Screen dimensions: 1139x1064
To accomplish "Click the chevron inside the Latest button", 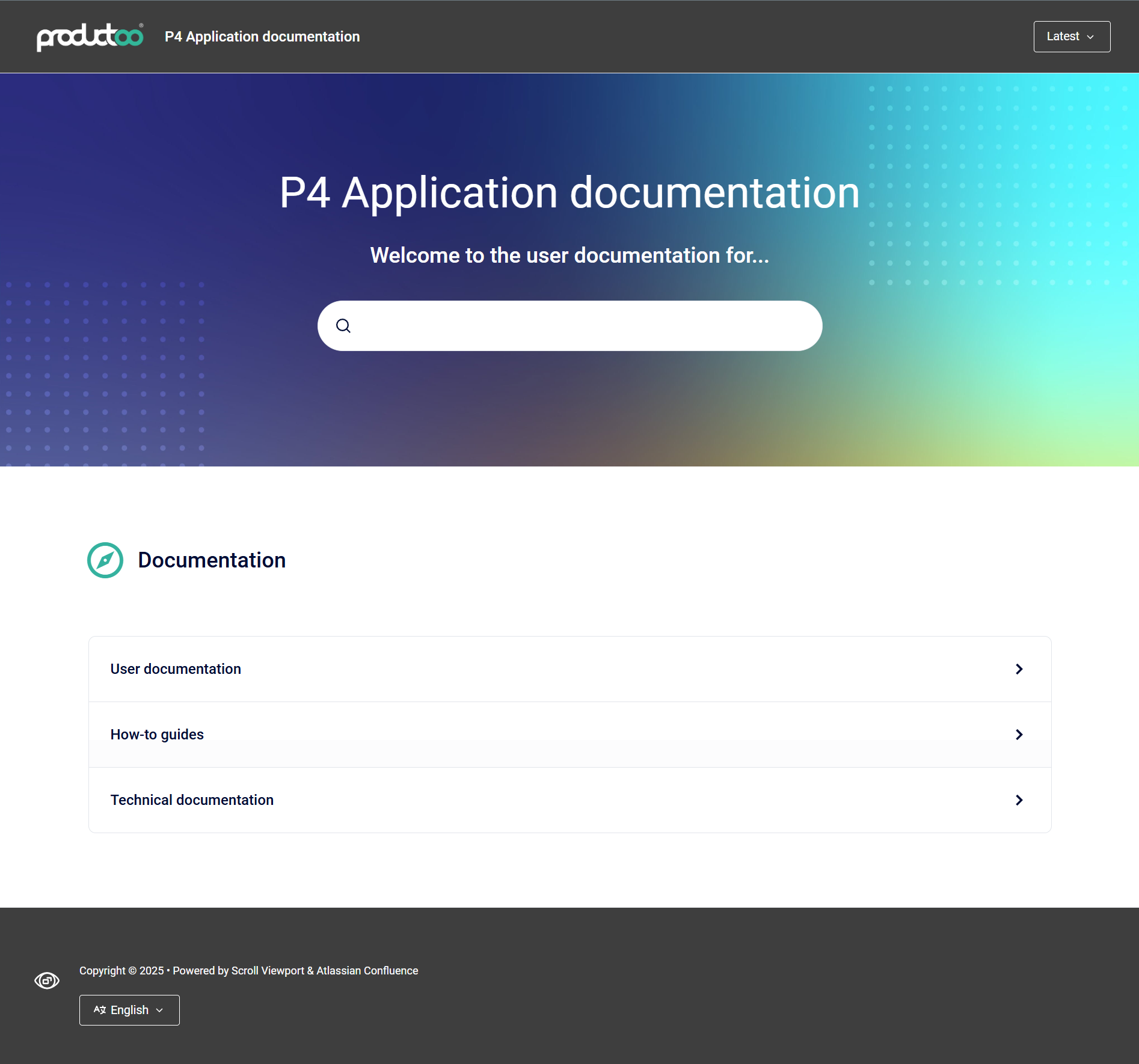I will 1090,37.
